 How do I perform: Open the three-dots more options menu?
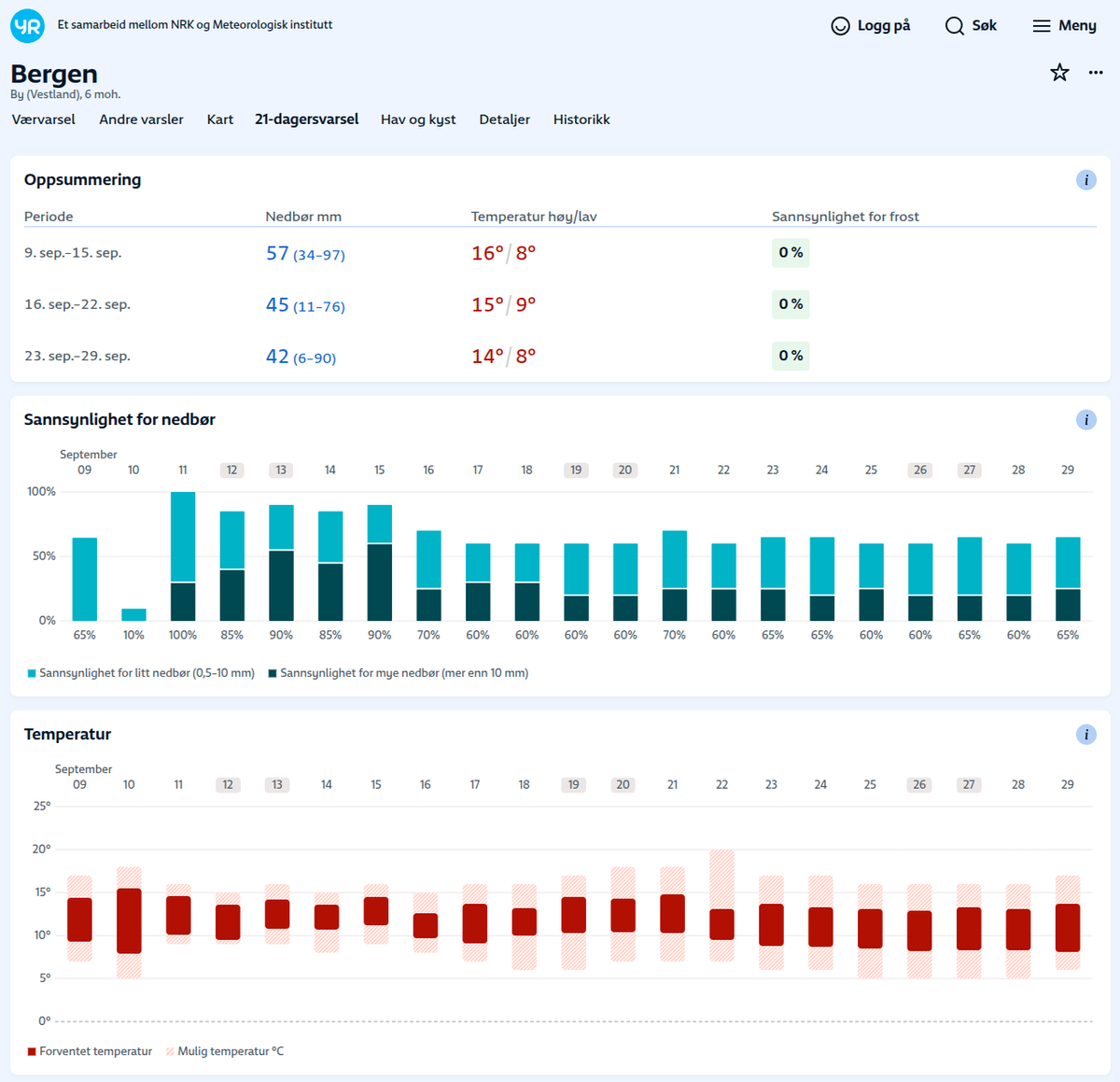coord(1096,73)
